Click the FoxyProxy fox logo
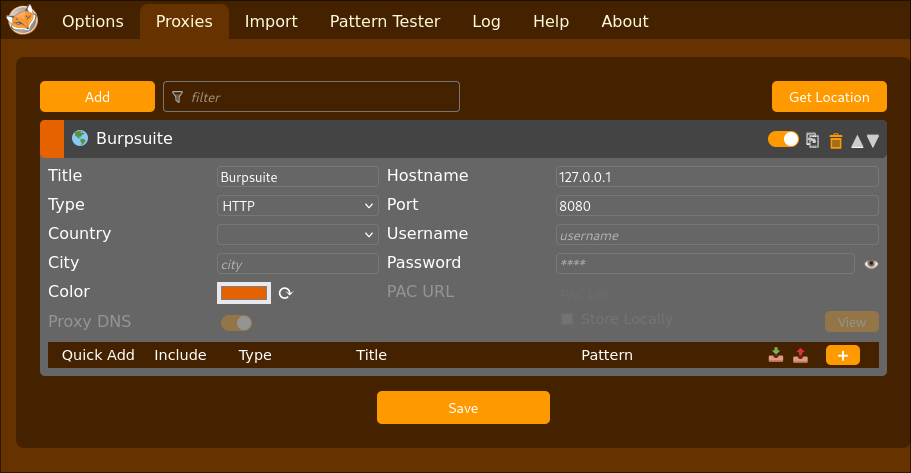The image size is (911, 473). click(x=22, y=20)
